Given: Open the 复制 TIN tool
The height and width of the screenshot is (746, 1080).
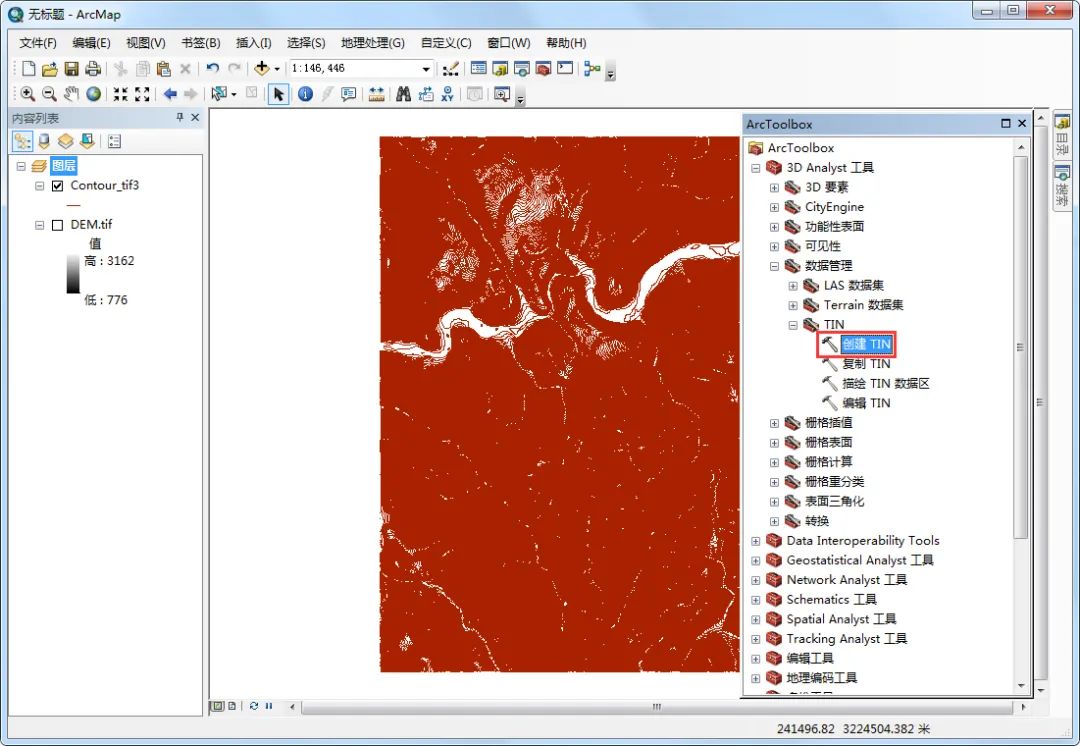Looking at the screenshot, I should click(x=866, y=364).
